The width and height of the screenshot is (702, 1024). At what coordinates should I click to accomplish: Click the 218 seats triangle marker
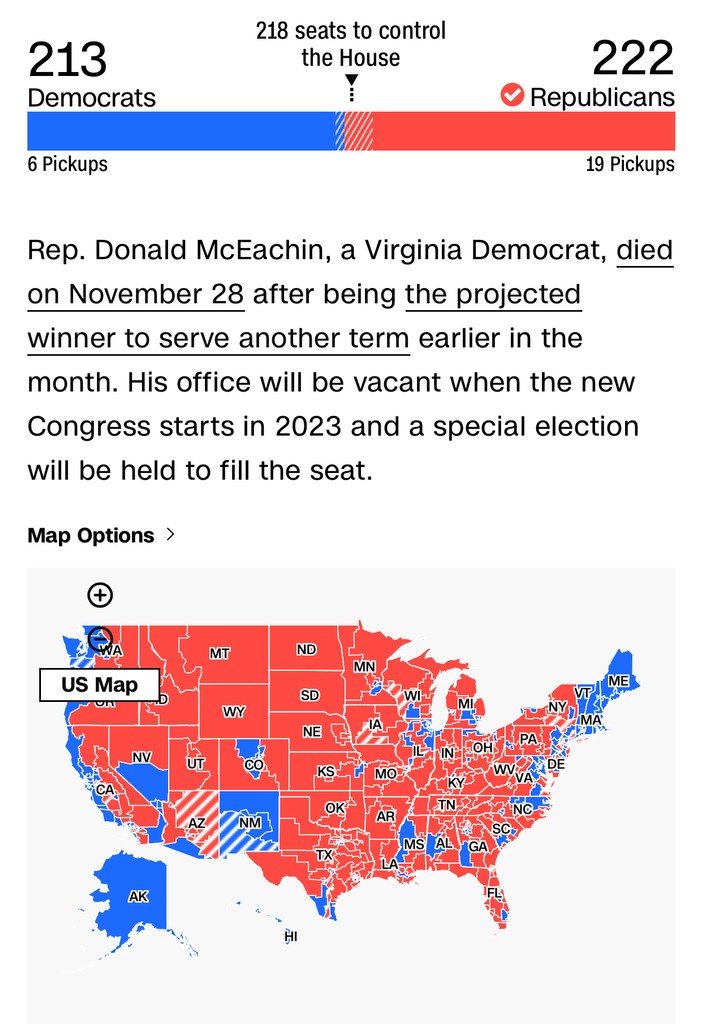351,81
